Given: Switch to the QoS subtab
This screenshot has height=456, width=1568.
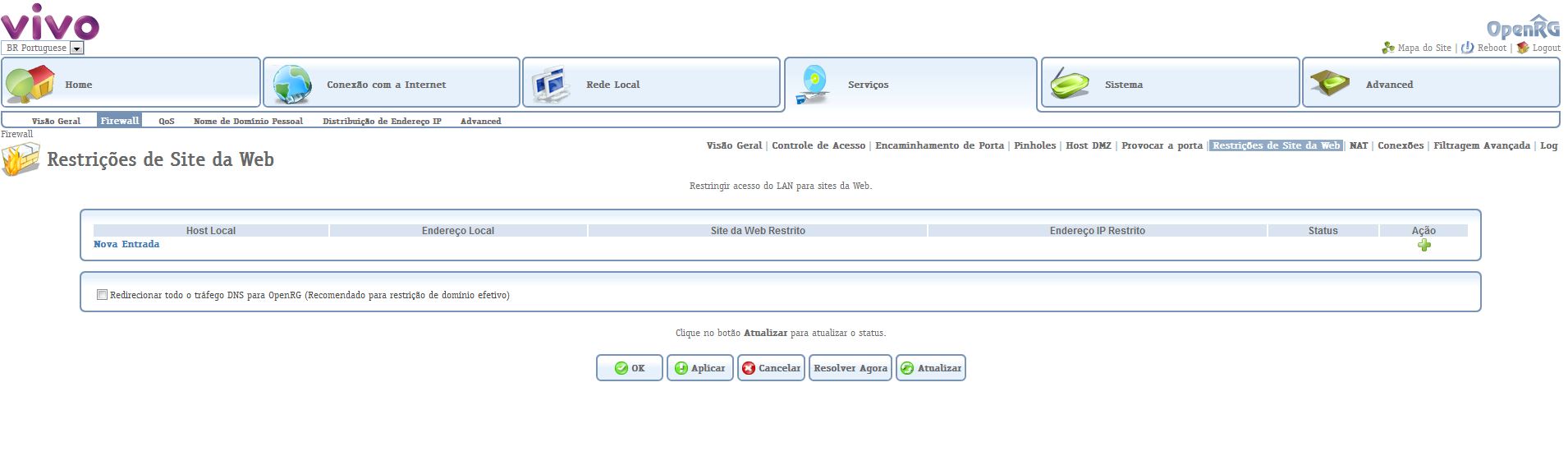Looking at the screenshot, I should click(167, 121).
